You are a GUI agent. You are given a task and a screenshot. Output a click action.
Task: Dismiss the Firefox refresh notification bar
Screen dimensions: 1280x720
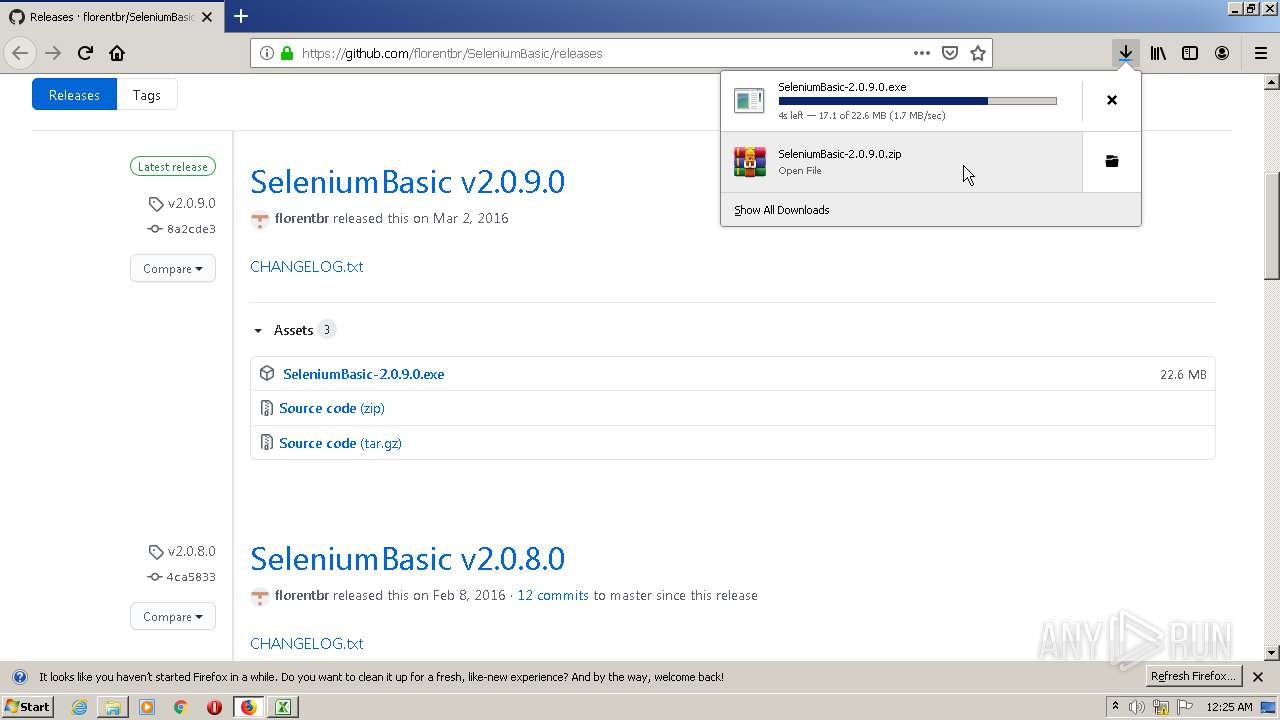(1258, 677)
